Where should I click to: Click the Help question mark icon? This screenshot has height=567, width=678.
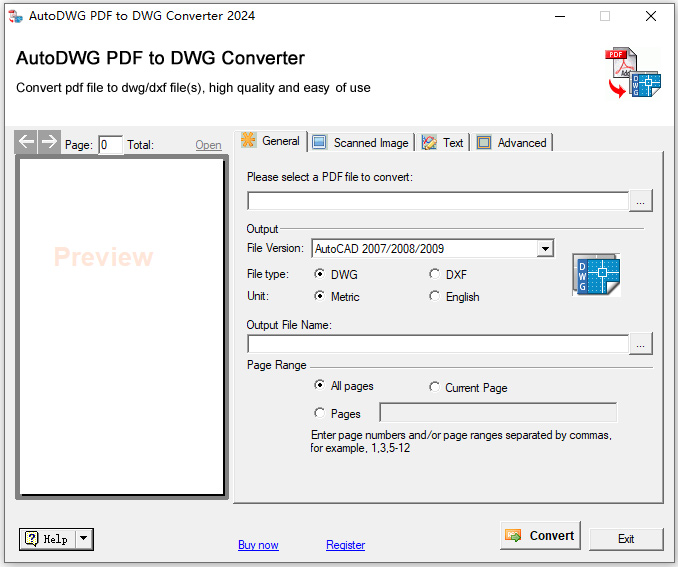pos(32,539)
